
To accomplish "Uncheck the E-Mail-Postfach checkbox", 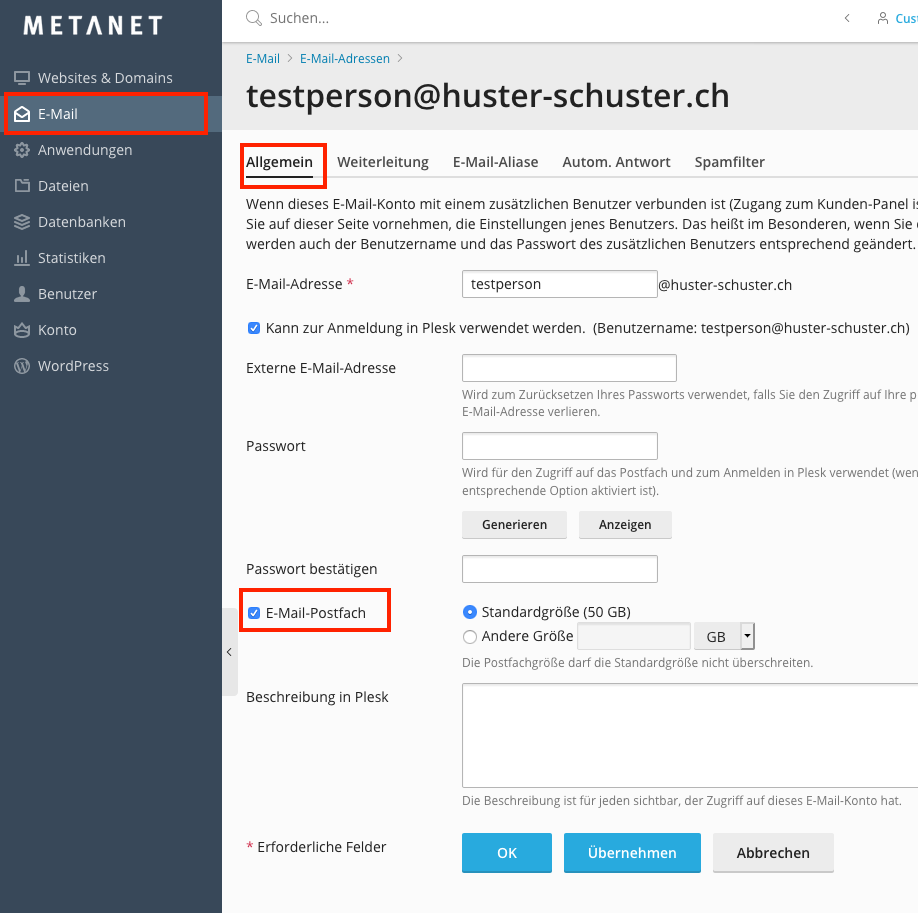I will pyautogui.click(x=254, y=613).
